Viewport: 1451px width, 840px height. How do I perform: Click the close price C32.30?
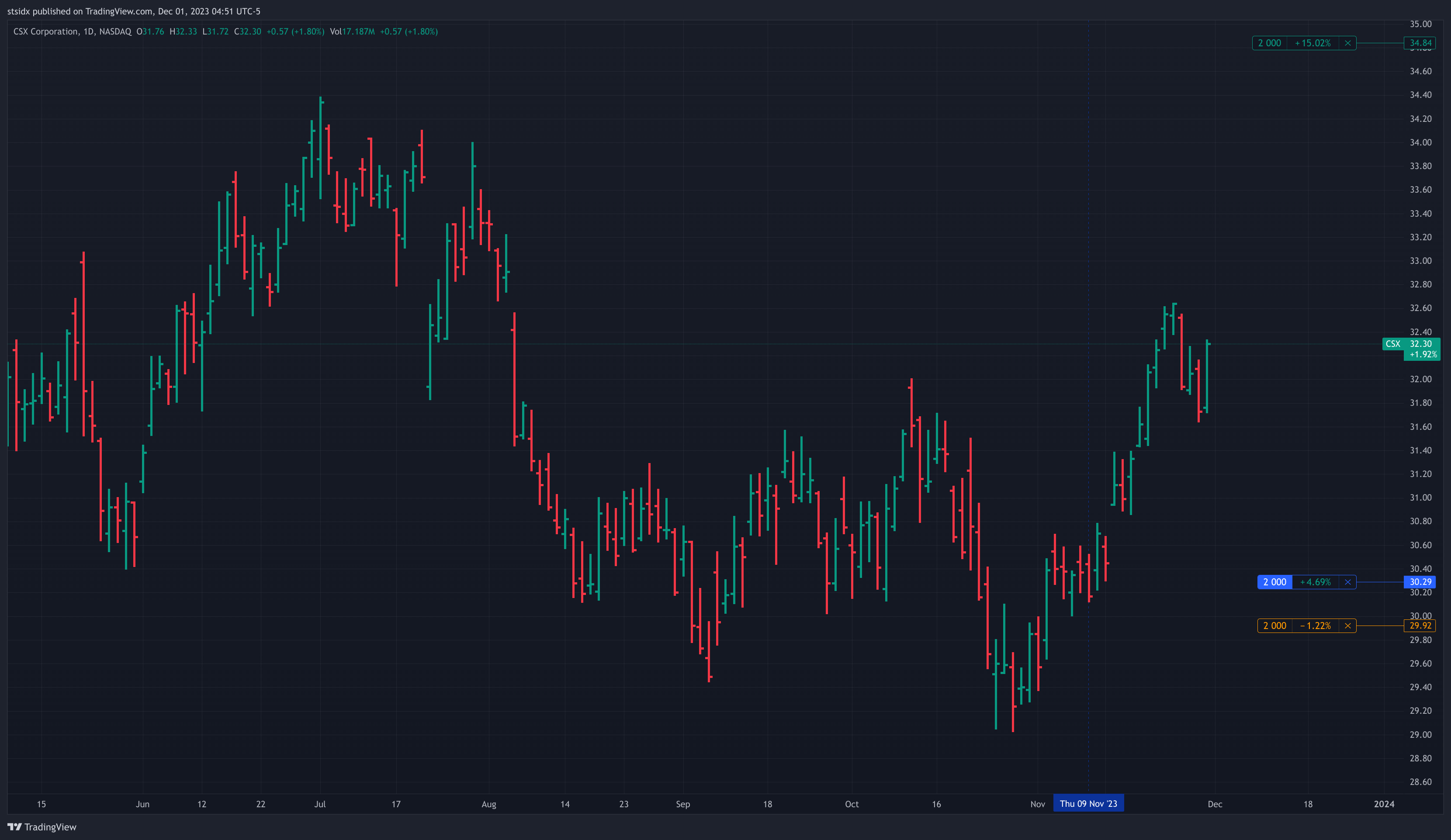(248, 31)
